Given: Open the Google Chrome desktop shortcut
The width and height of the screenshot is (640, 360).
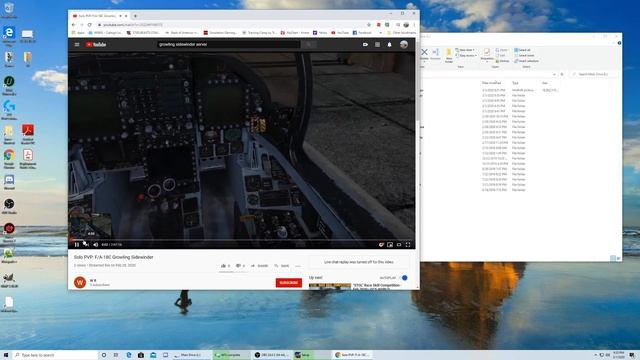Looking at the screenshot, I should [9, 158].
